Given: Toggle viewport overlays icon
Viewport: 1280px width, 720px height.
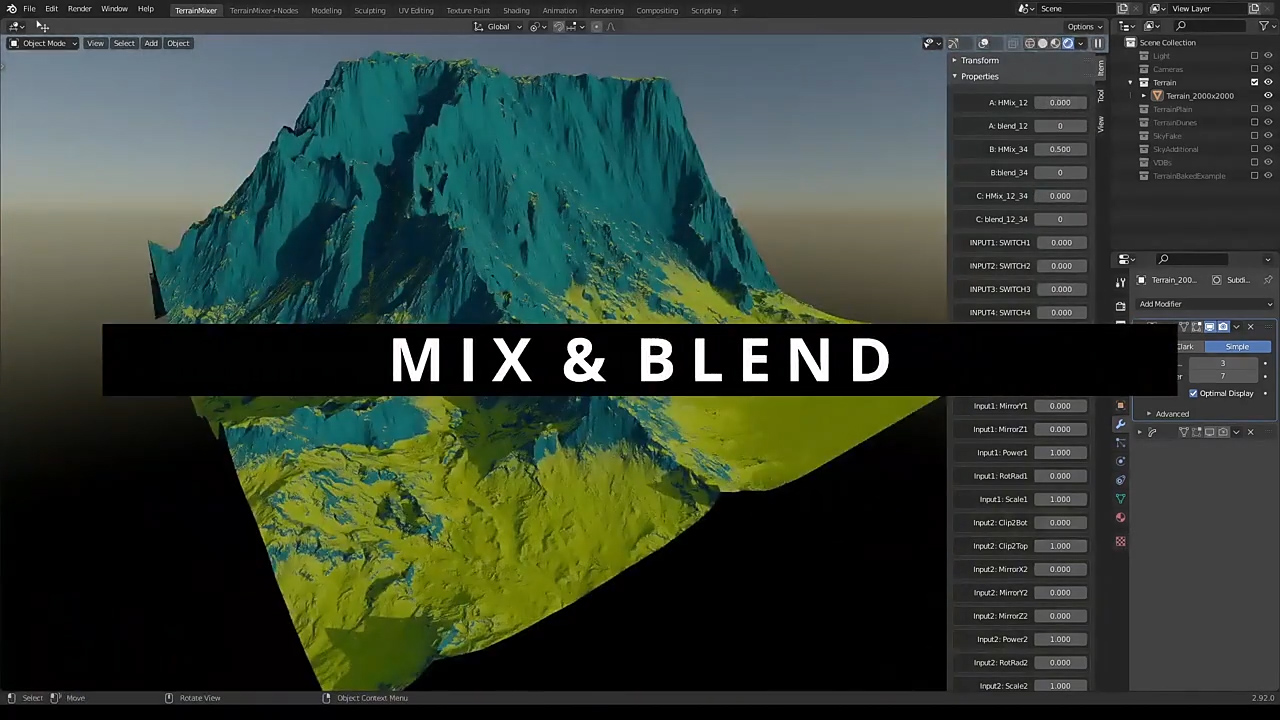Looking at the screenshot, I should point(983,43).
